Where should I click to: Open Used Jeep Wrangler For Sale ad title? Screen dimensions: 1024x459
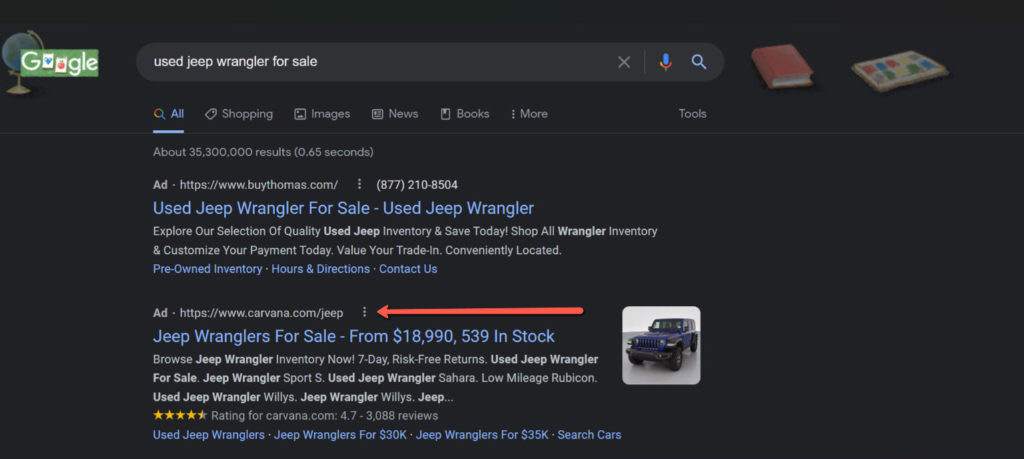344,208
